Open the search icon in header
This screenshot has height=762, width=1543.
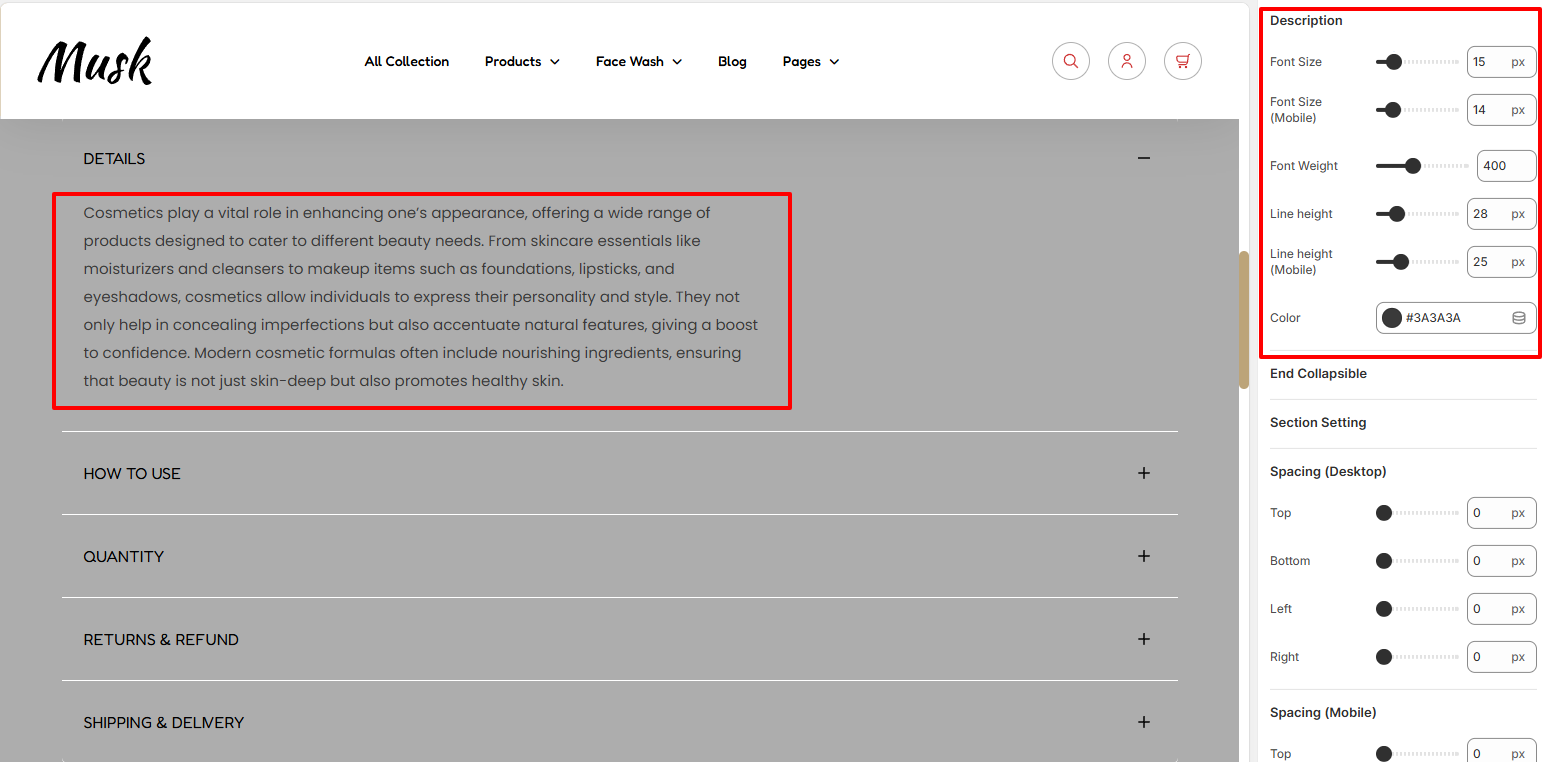pyautogui.click(x=1070, y=61)
